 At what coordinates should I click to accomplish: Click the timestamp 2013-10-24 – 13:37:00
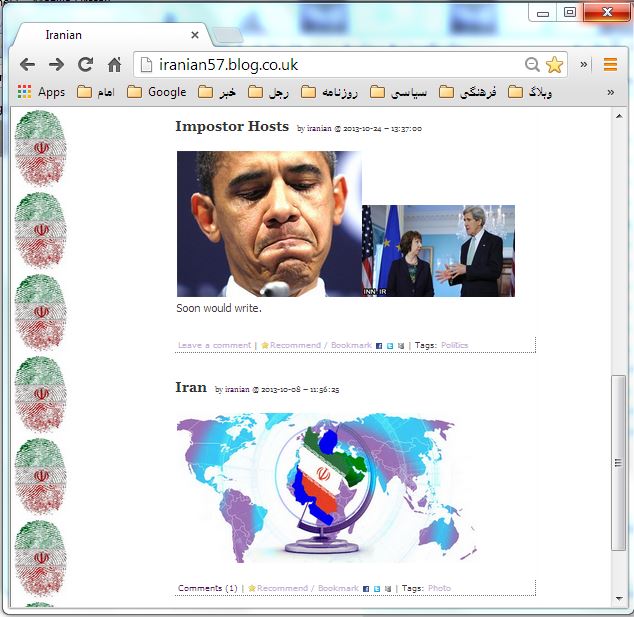pyautogui.click(x=382, y=129)
